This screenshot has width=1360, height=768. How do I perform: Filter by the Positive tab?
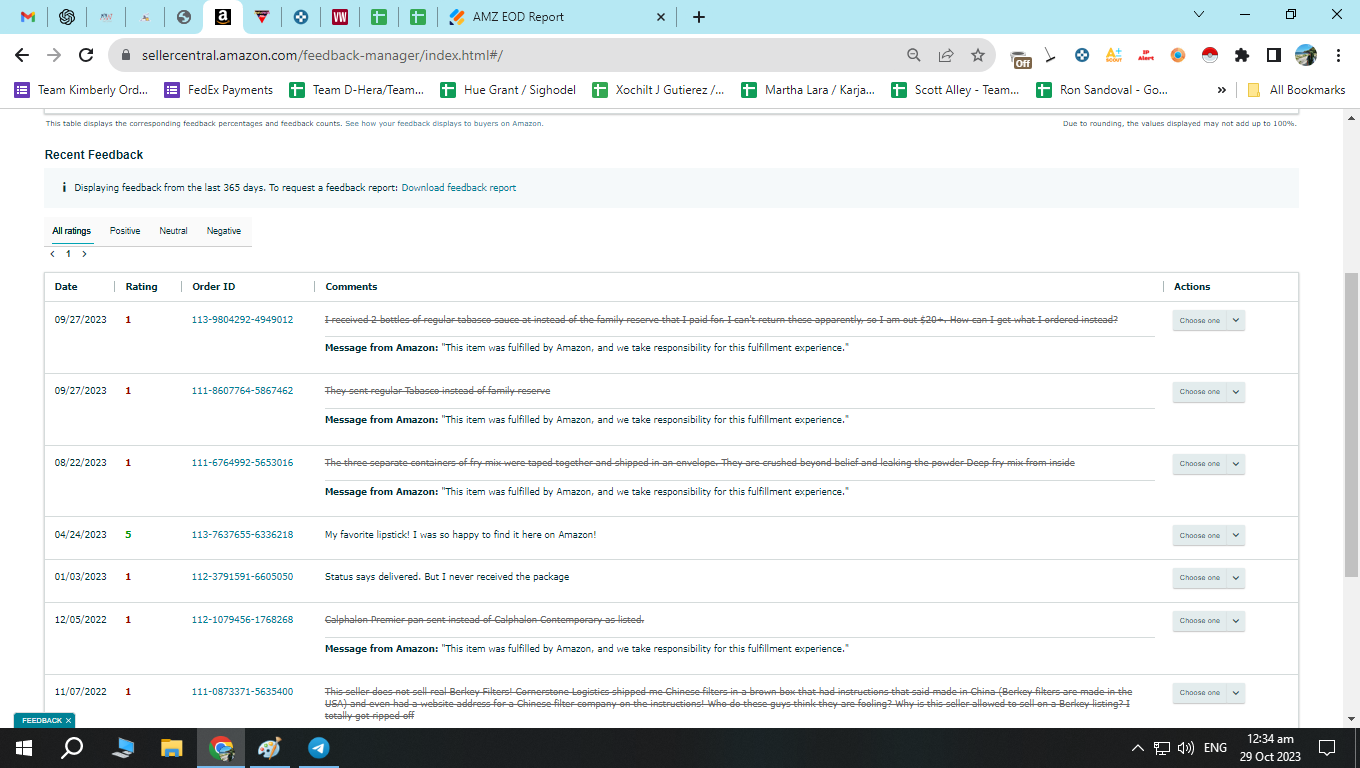[125, 231]
